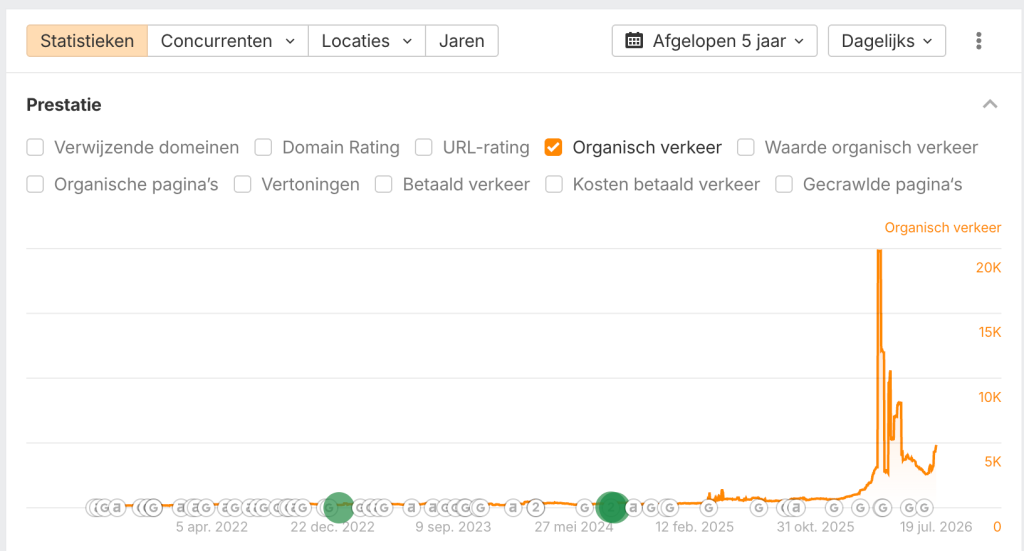Enable the Domain Rating checkbox

click(x=263, y=148)
